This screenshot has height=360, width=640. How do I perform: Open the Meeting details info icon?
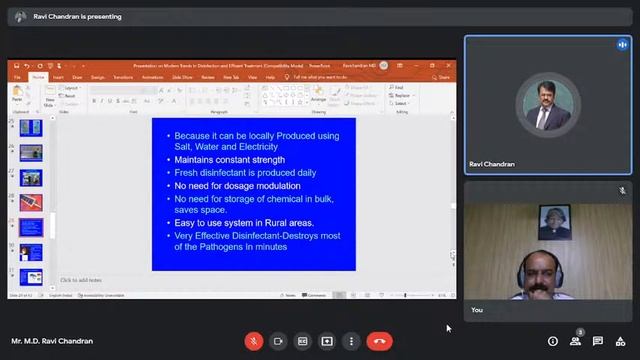pyautogui.click(x=553, y=341)
